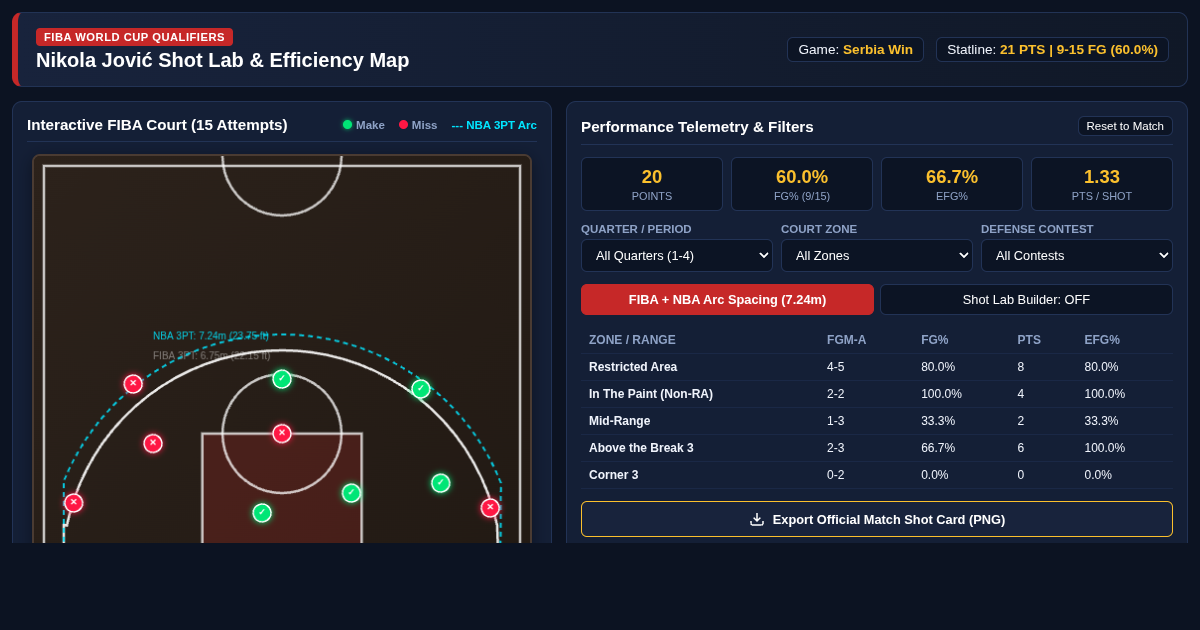Click the NBA 3PT Arc legend entry

click(x=494, y=125)
